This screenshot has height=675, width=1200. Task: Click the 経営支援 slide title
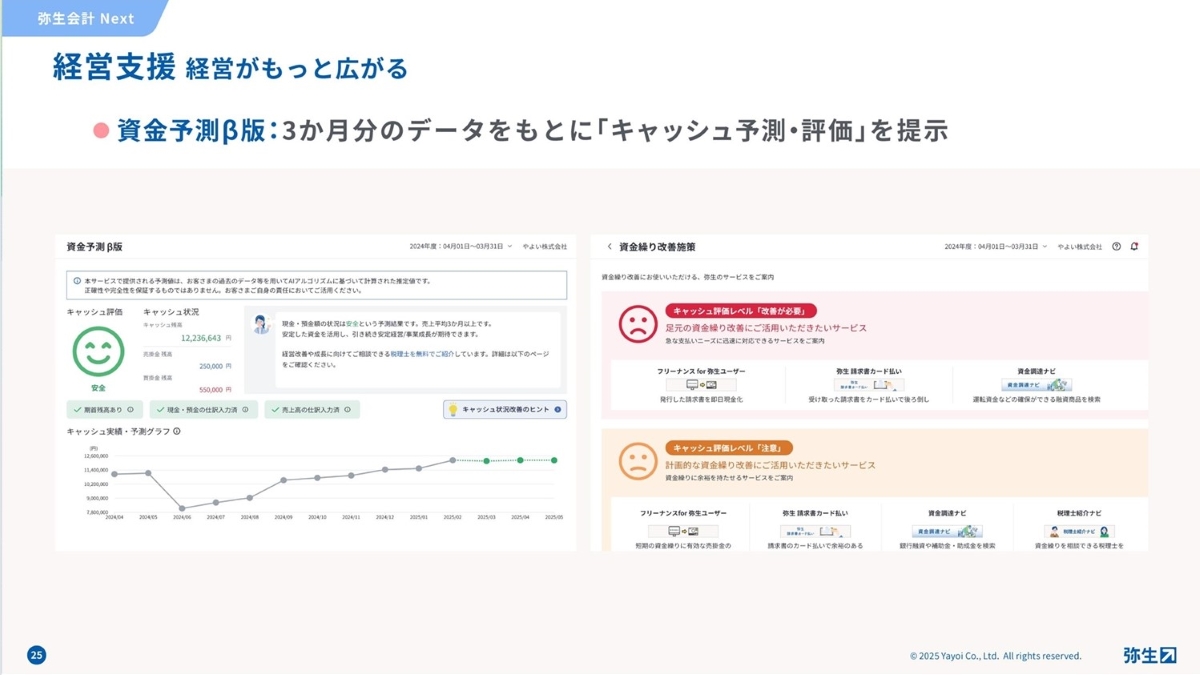click(x=113, y=67)
